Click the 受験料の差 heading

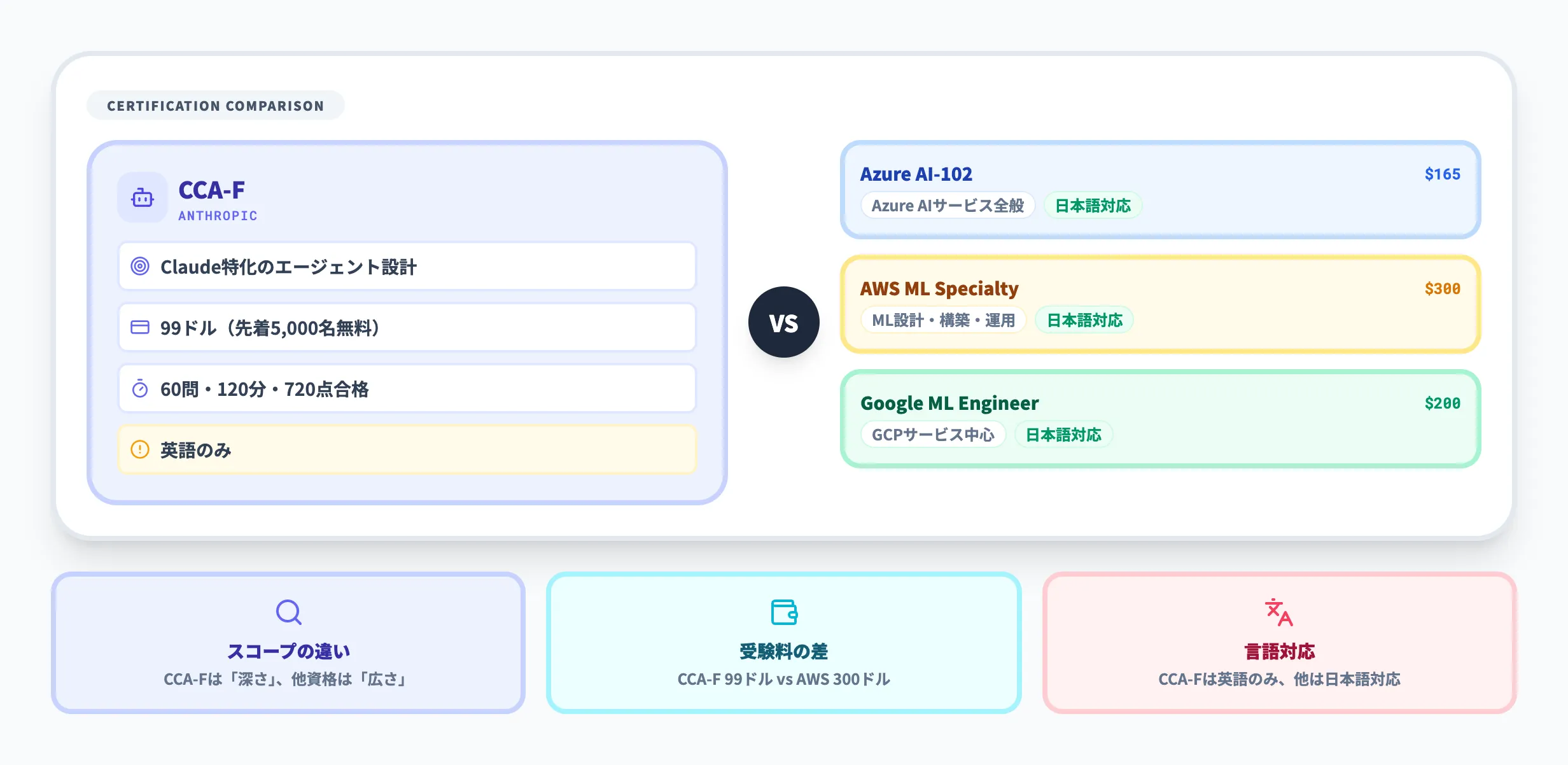[x=784, y=651]
